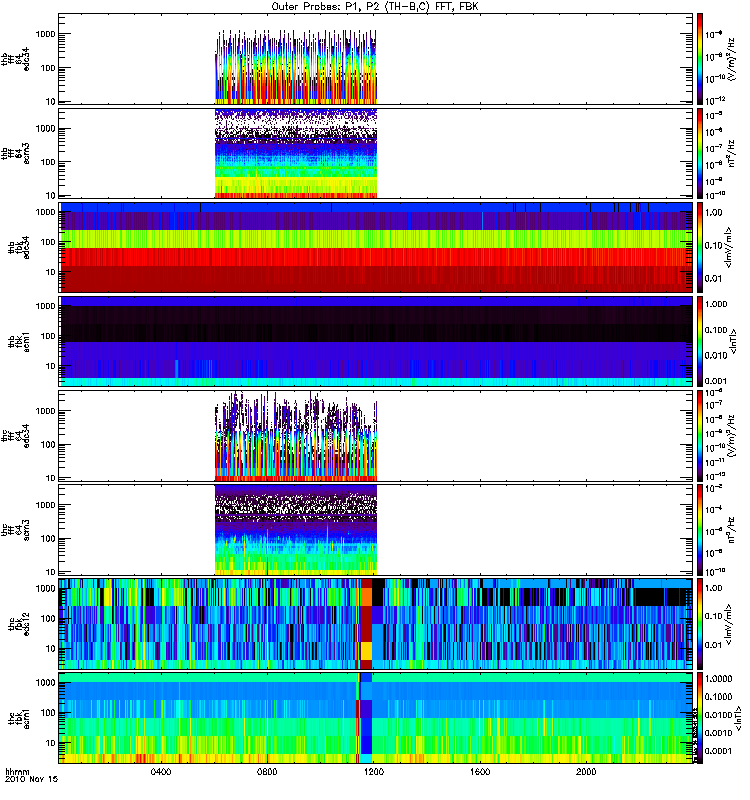Select the '0400' time axis label
The width and height of the screenshot is (750, 800).
click(161, 772)
